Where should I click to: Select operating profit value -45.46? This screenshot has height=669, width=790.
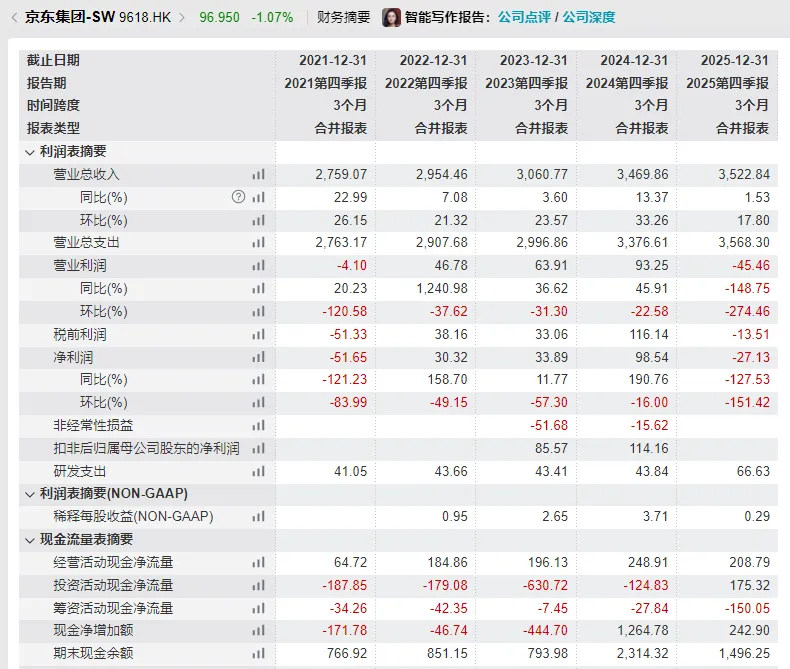[x=751, y=265]
